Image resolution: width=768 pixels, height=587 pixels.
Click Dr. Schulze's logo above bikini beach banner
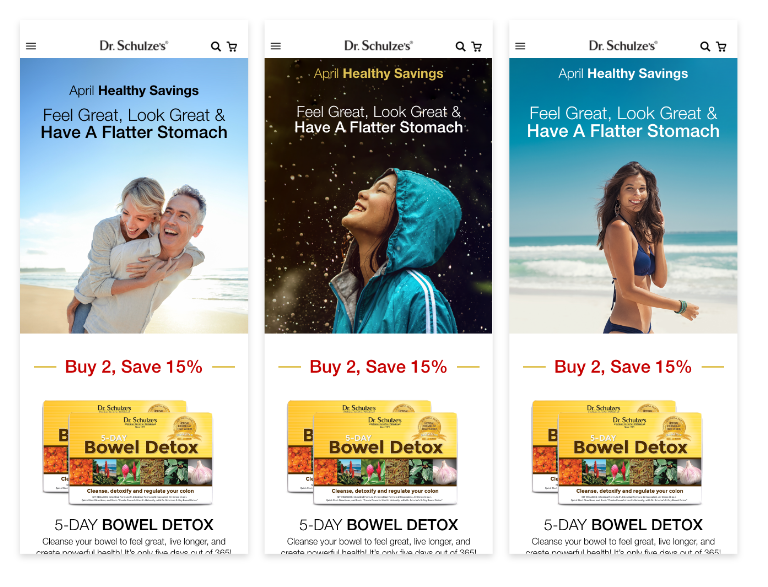click(623, 46)
